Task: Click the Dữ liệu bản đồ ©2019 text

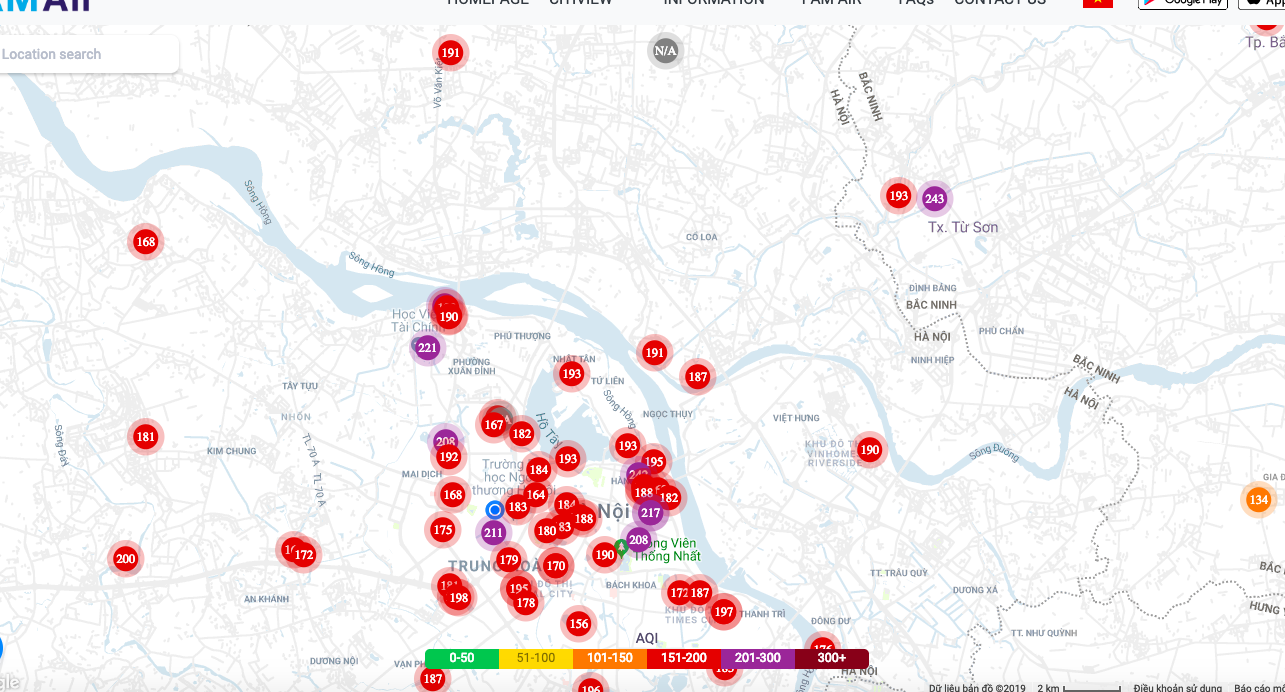Action: tap(977, 688)
